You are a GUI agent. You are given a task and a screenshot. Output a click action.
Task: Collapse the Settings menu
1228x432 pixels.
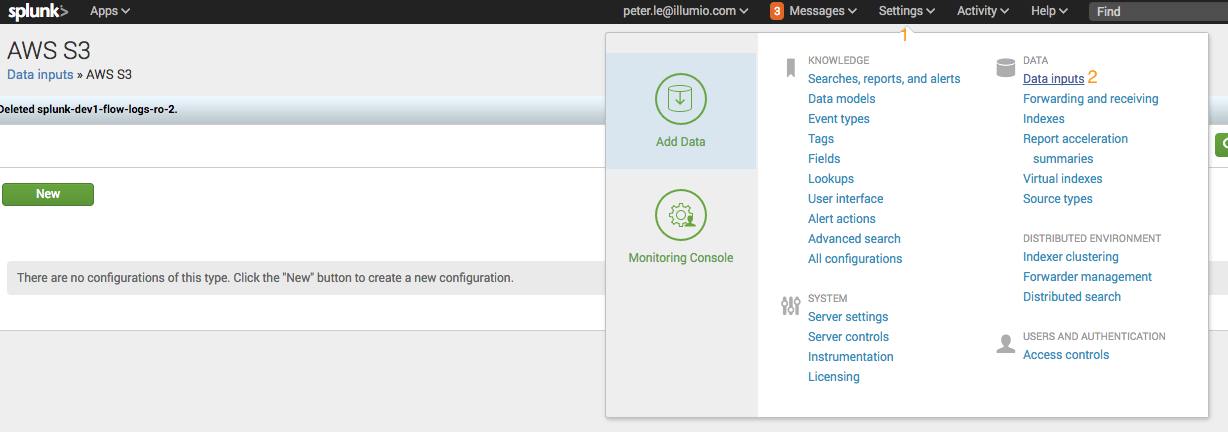[907, 11]
